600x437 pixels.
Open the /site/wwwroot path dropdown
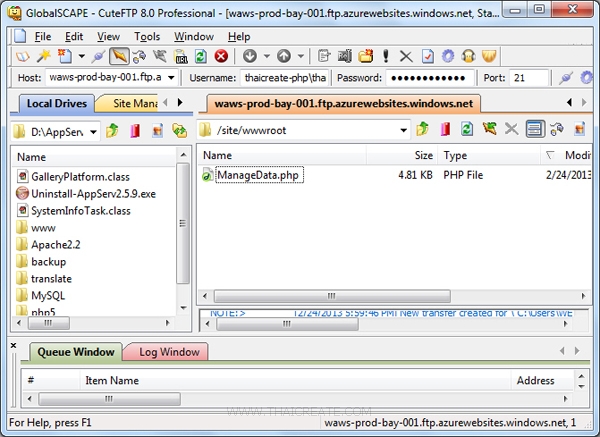(x=403, y=130)
